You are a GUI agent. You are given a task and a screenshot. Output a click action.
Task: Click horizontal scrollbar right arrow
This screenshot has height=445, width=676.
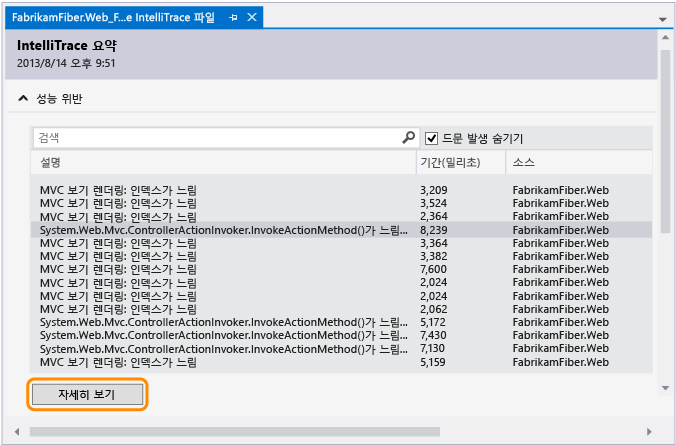(x=649, y=432)
